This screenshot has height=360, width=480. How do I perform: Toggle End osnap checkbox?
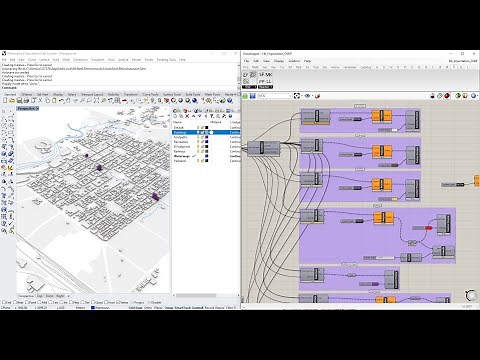3,302
